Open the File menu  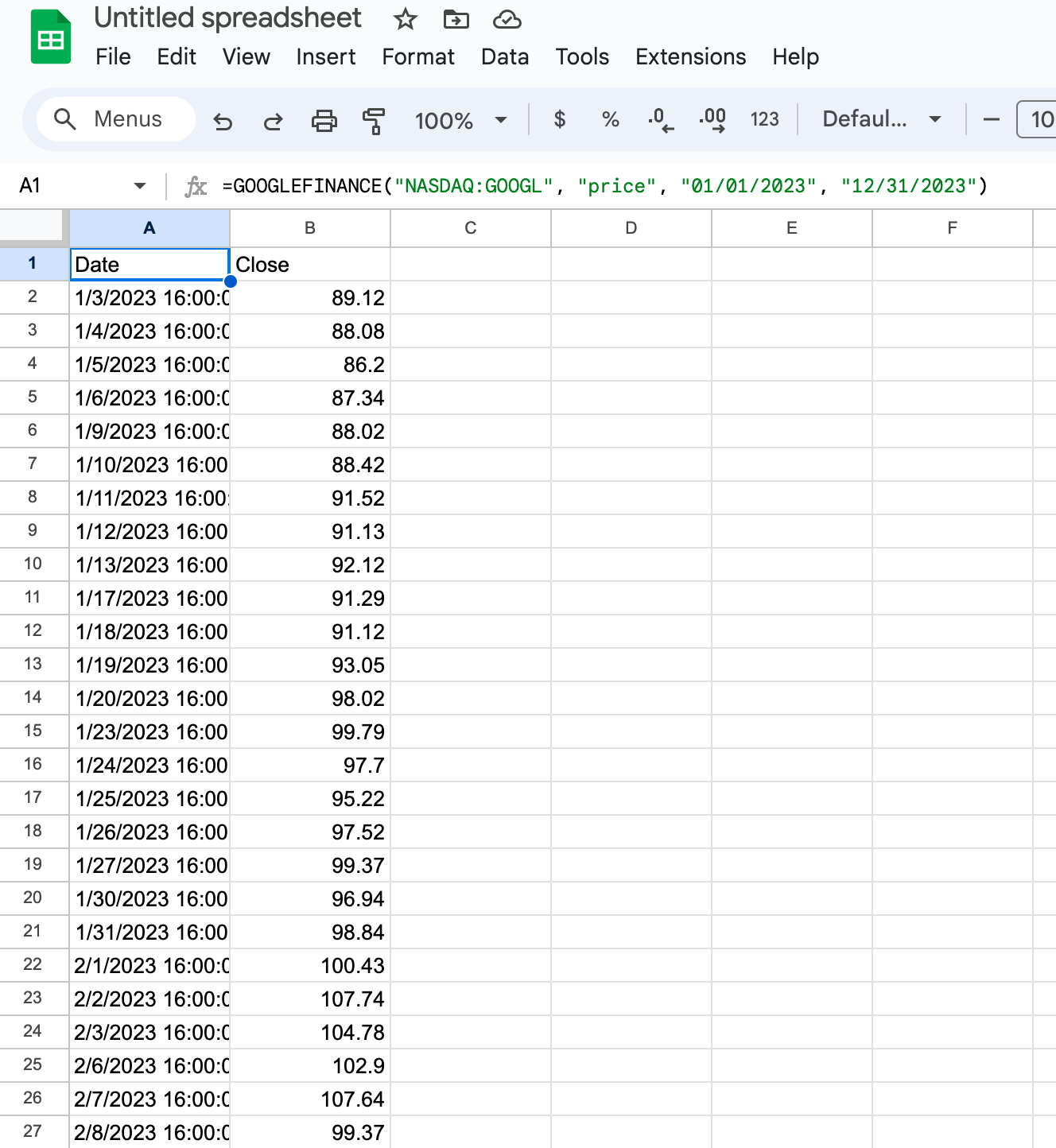113,57
